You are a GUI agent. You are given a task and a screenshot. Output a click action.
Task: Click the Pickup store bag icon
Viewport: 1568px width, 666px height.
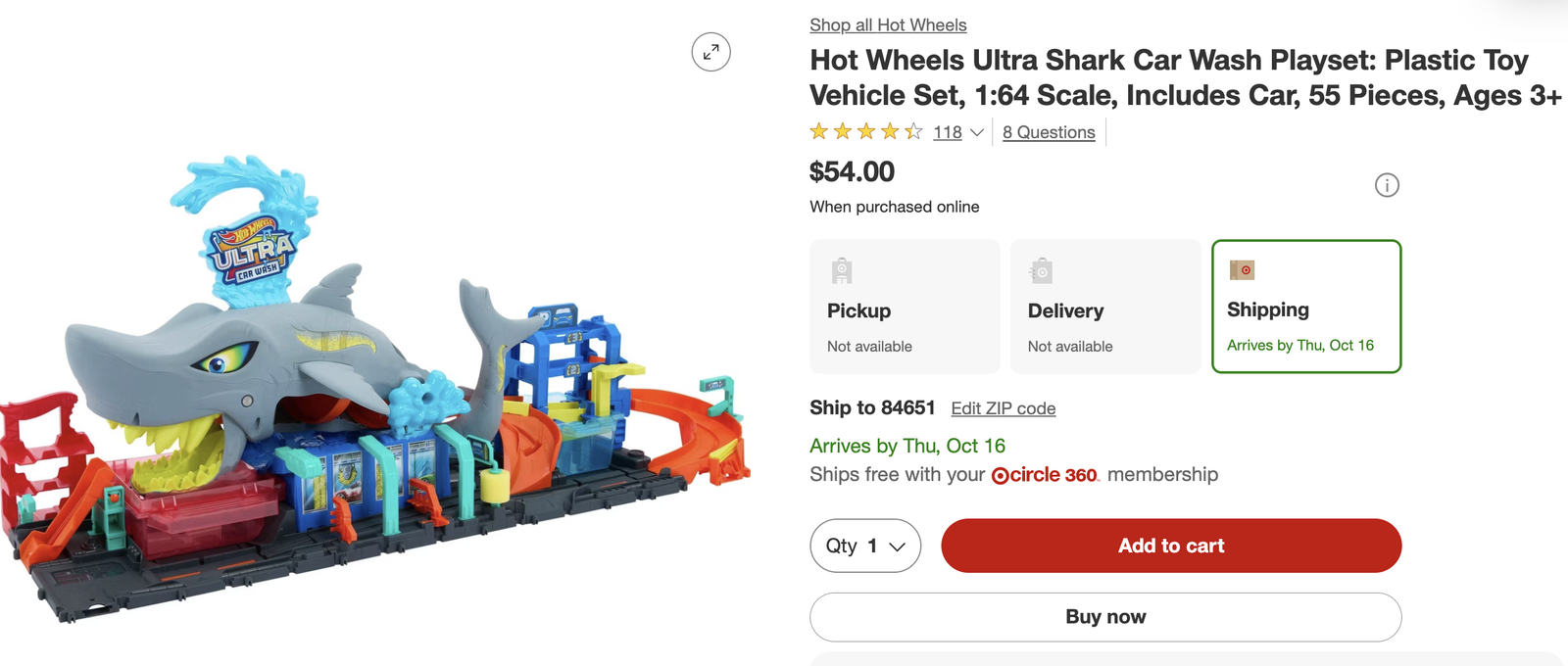pos(842,270)
